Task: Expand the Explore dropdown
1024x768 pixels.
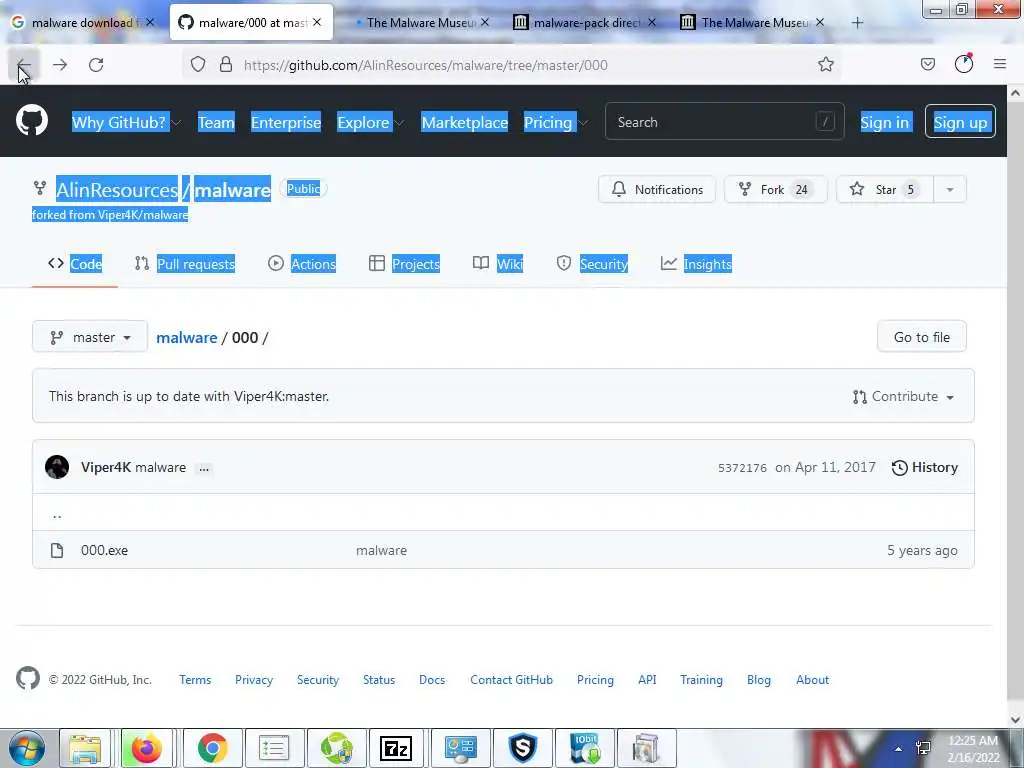Action: [370, 122]
